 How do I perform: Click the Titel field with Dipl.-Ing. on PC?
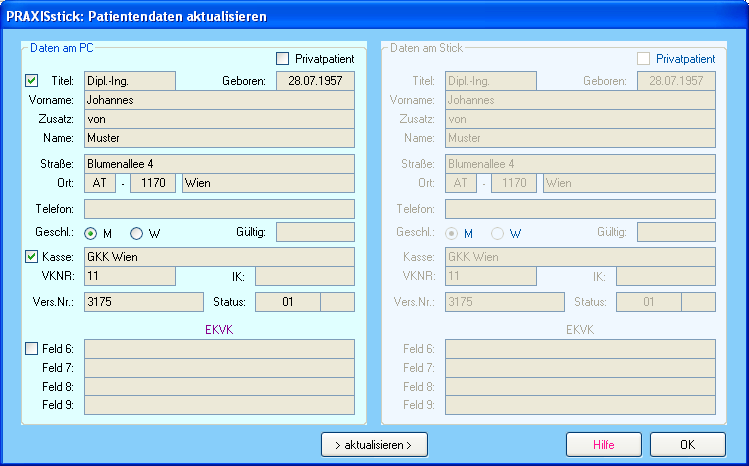click(130, 81)
